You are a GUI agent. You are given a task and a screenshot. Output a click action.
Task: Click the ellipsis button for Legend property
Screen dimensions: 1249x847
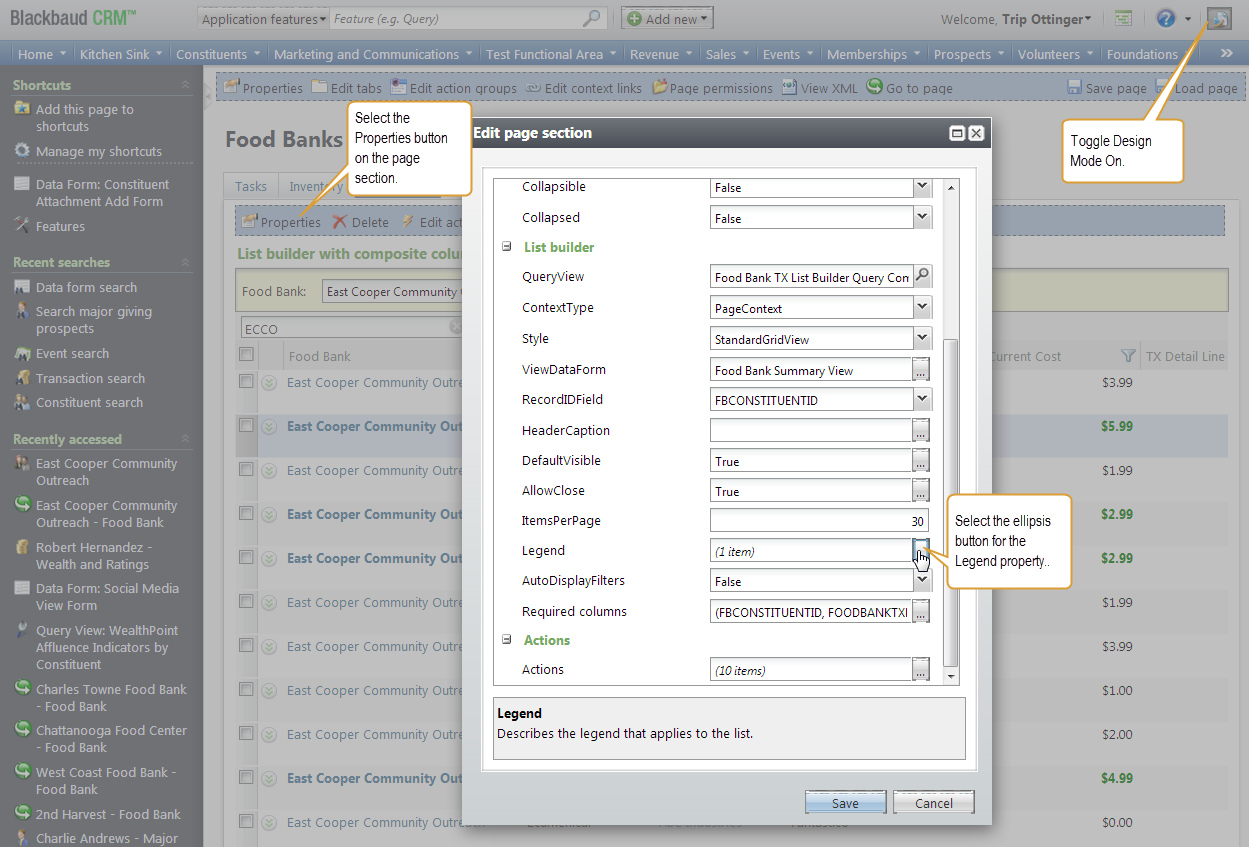coord(921,550)
